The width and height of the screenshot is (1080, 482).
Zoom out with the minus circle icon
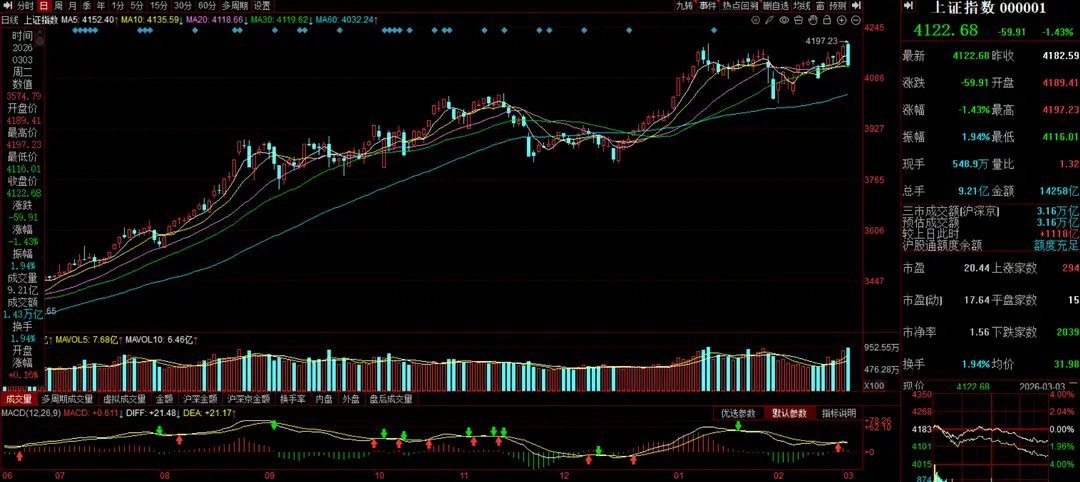point(856,20)
